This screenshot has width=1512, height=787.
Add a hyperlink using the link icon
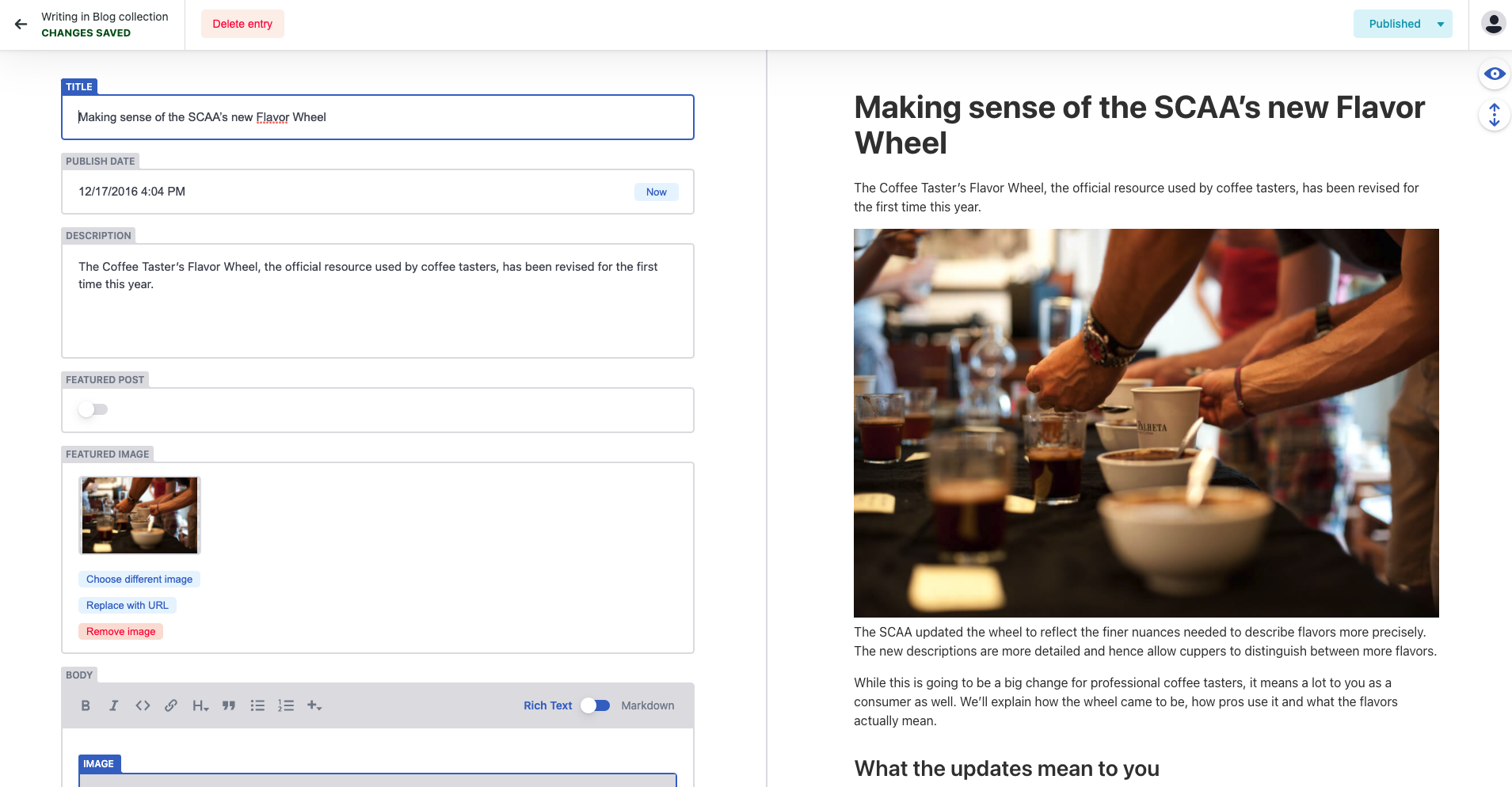point(171,705)
